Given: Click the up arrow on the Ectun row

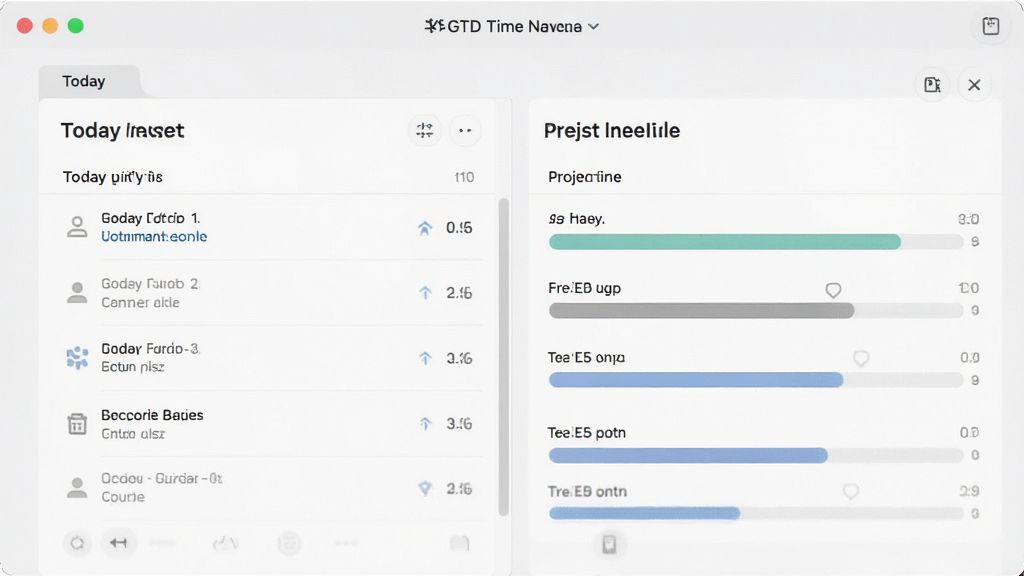Looking at the screenshot, I should click(425, 359).
